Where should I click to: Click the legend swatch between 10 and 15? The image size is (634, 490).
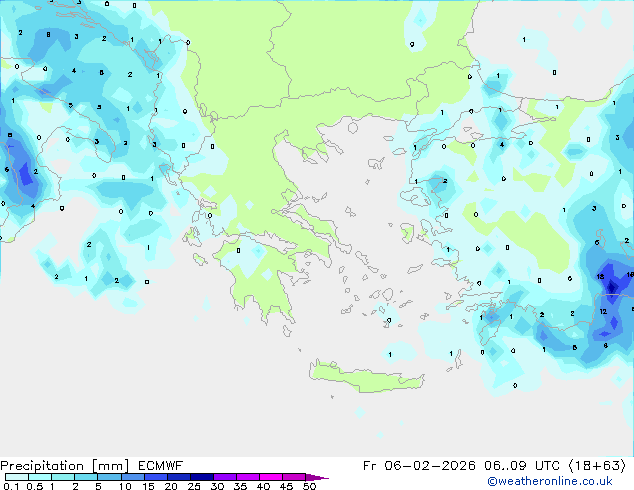click(133, 477)
